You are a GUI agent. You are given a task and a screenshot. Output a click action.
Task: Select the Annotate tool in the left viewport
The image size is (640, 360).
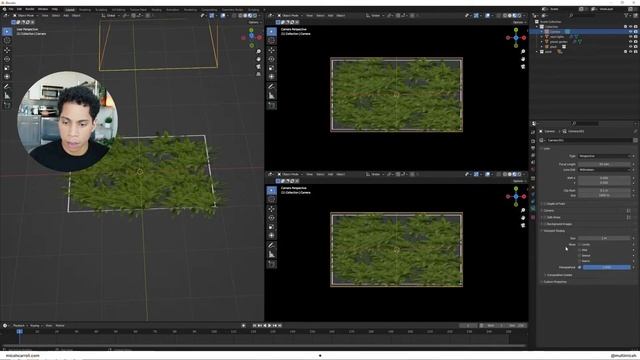coord(7,87)
